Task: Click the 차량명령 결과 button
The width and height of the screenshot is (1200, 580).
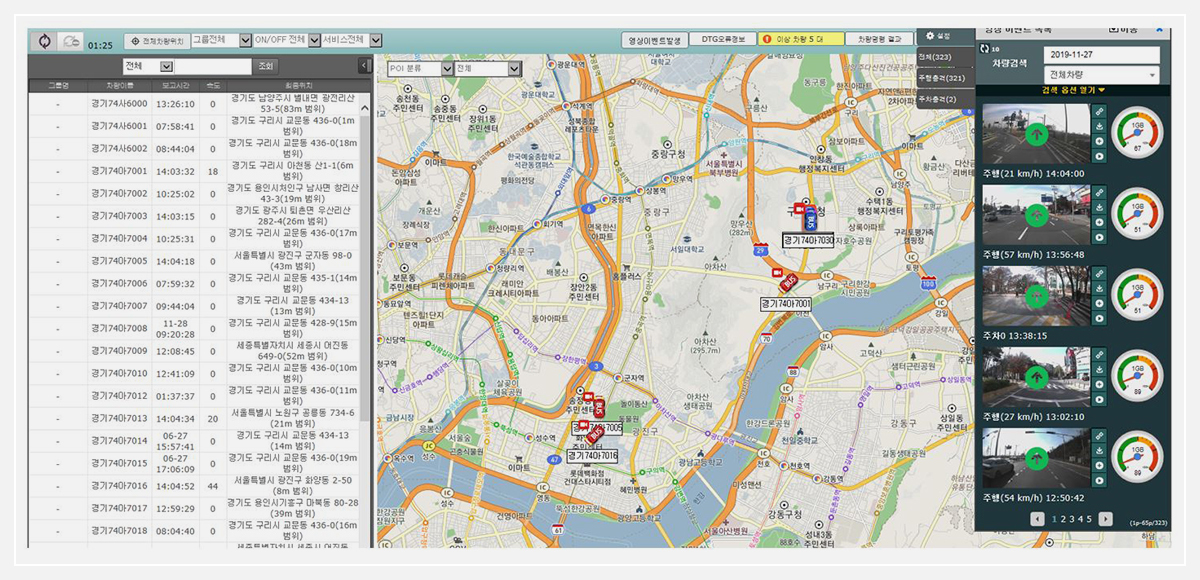Action: coord(879,41)
